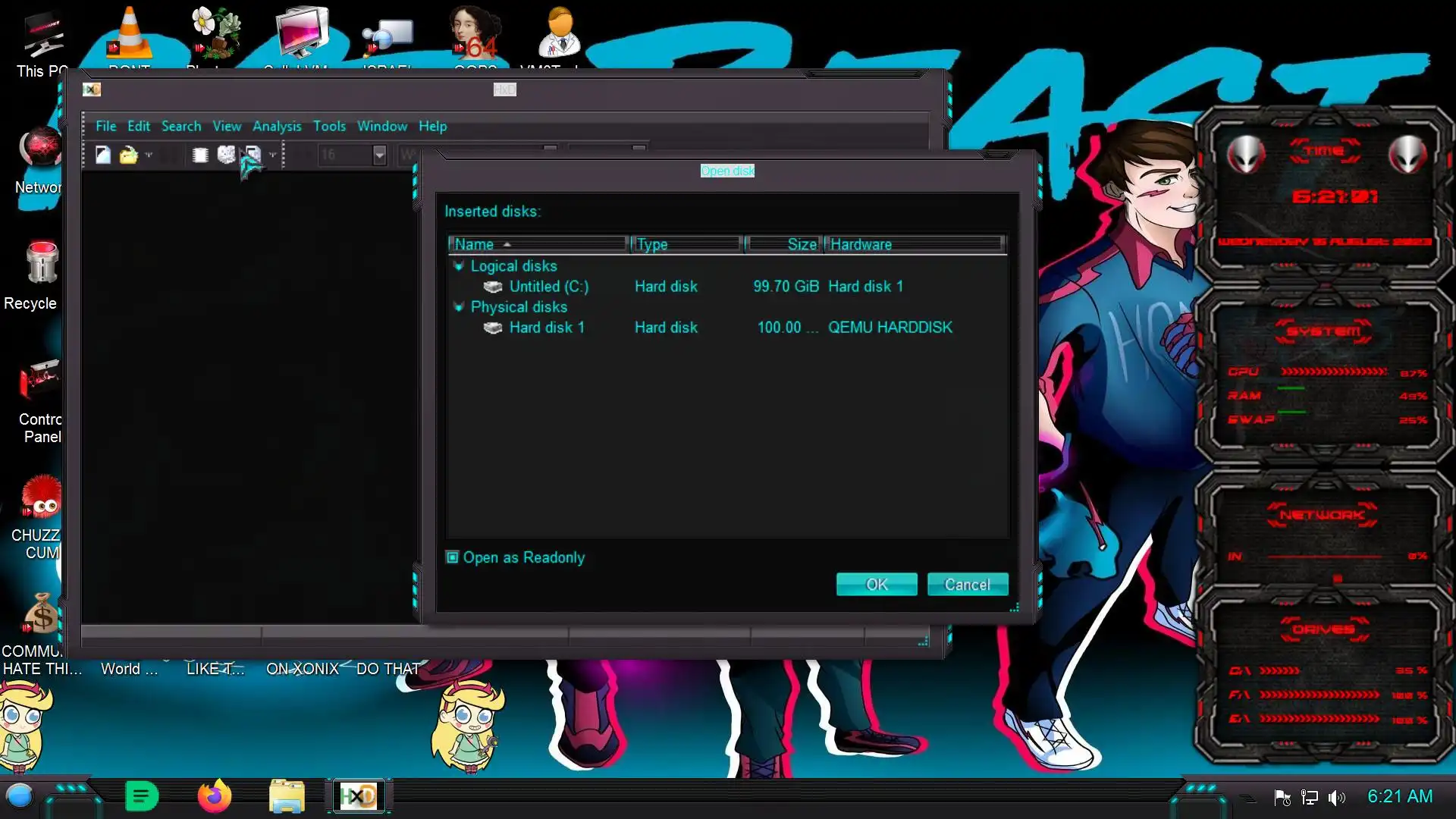The image size is (1456, 819).
Task: Select the Hard disk 1 drive icon
Action: coord(493,328)
